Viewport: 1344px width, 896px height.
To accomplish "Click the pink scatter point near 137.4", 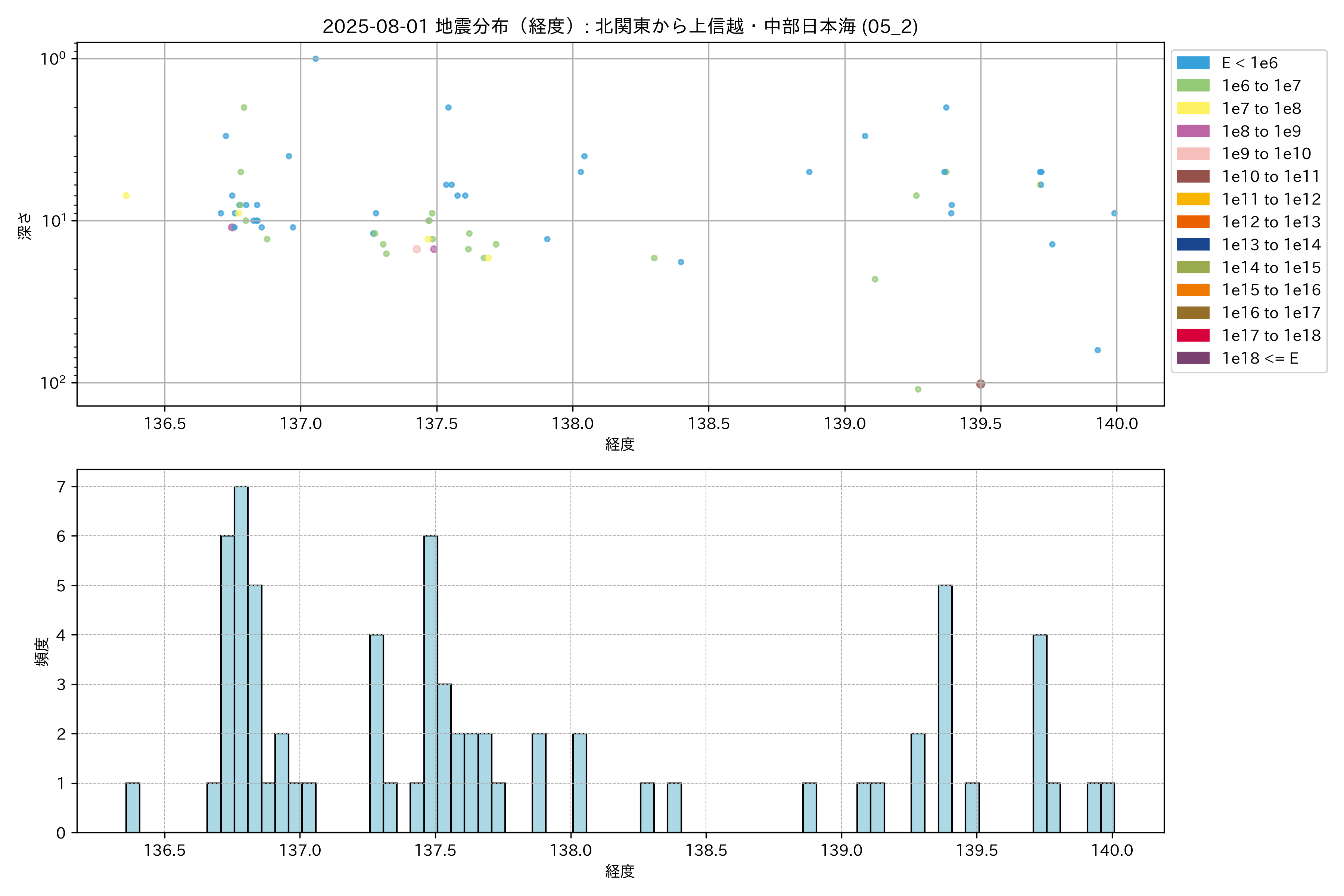I will point(417,249).
